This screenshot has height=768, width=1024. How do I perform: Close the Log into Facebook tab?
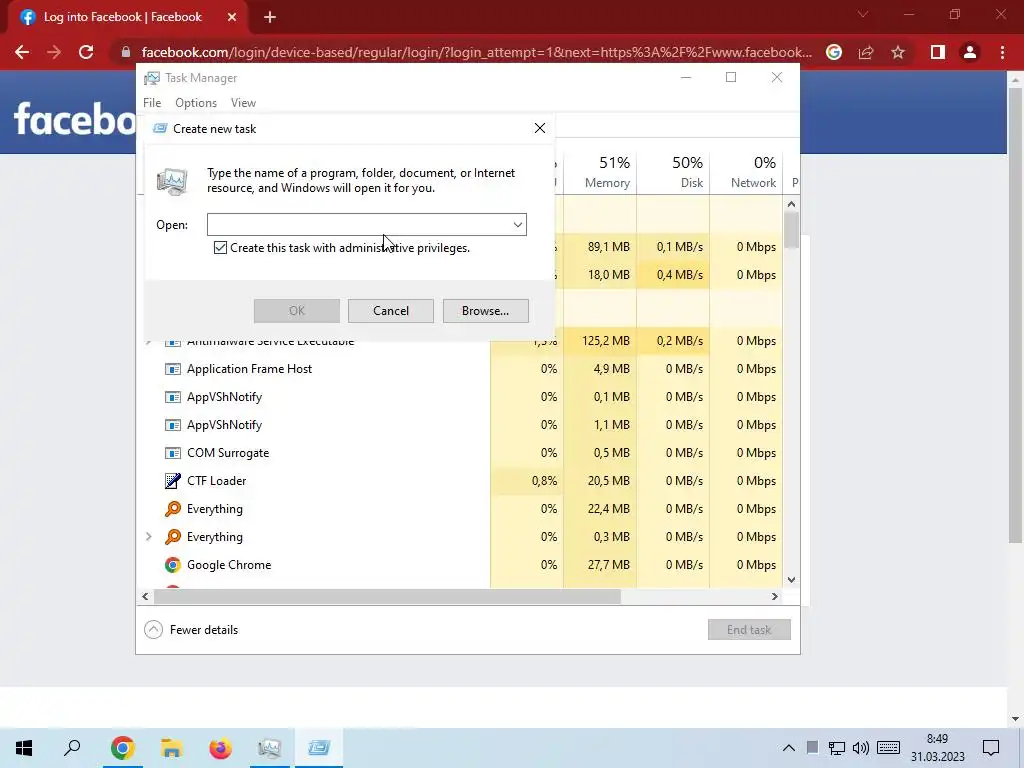[x=232, y=17]
